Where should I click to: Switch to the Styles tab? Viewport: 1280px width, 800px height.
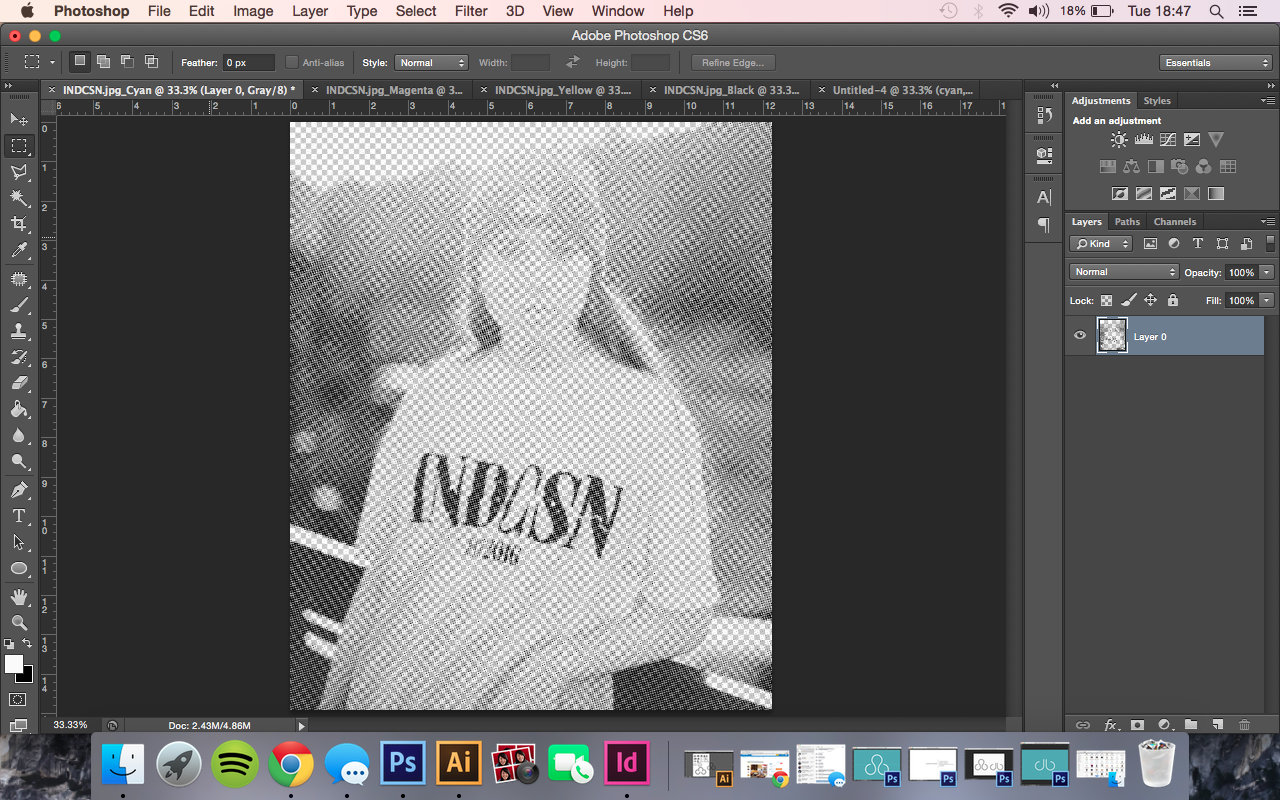(x=1157, y=101)
